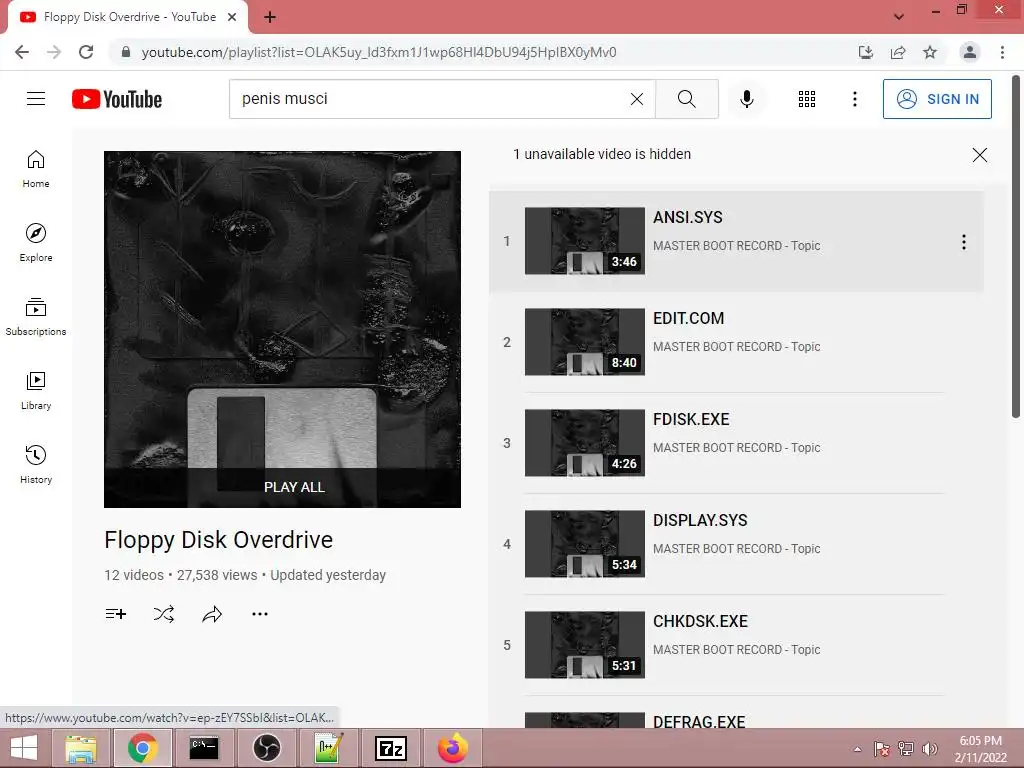
Task: Click the ANSI.SYS title text
Action: pos(688,217)
